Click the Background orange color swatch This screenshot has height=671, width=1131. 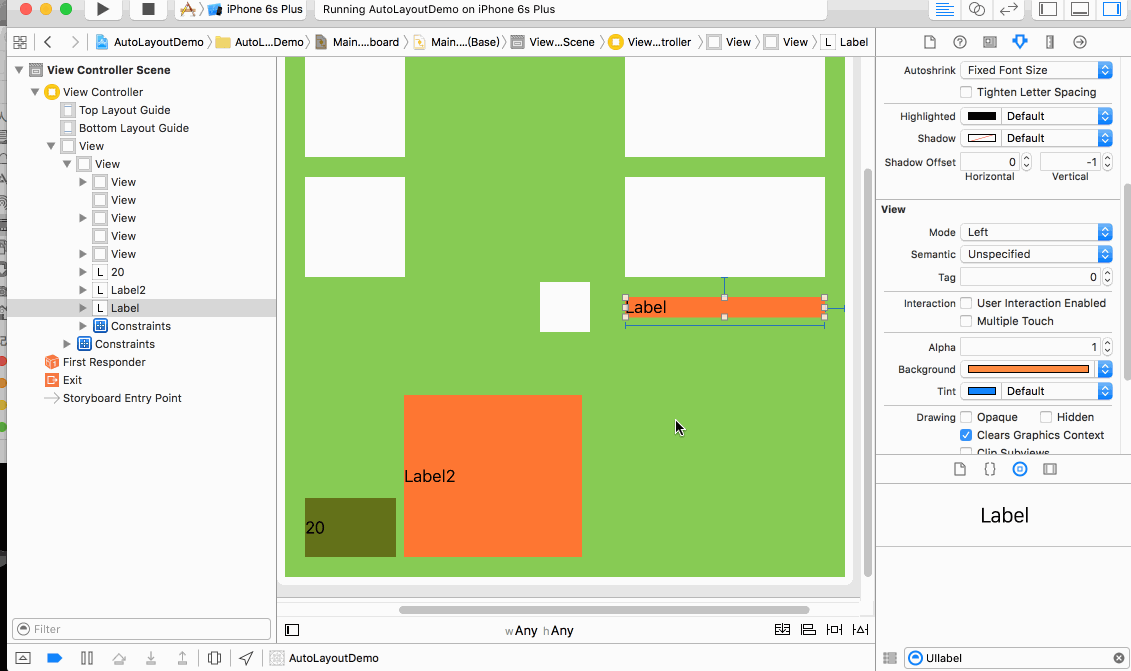tap(1027, 369)
